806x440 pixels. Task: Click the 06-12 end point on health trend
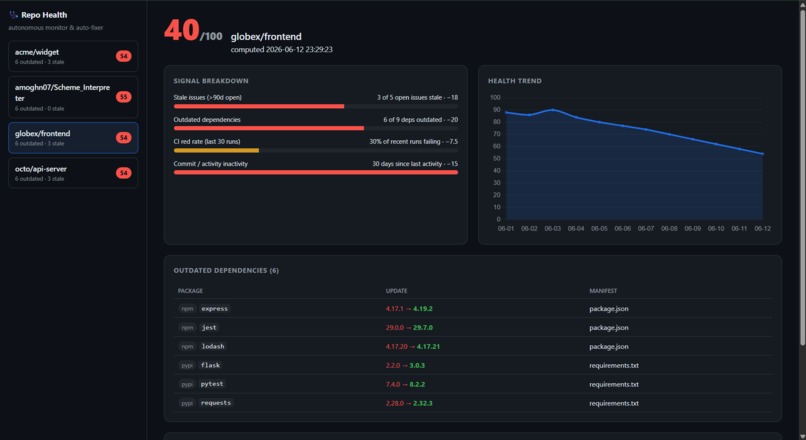[762, 154]
